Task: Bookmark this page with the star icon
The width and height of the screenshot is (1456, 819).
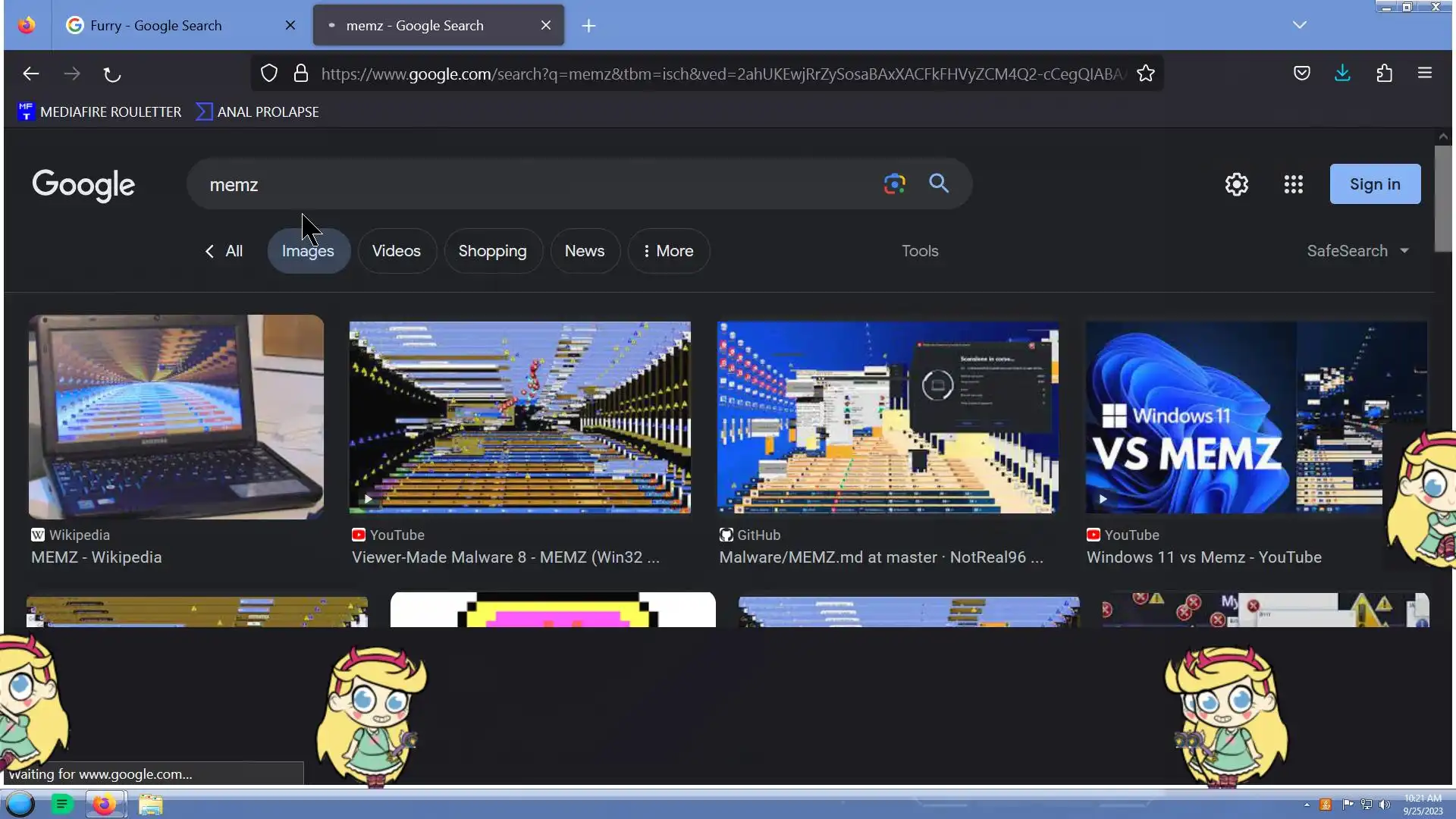Action: tap(1145, 74)
